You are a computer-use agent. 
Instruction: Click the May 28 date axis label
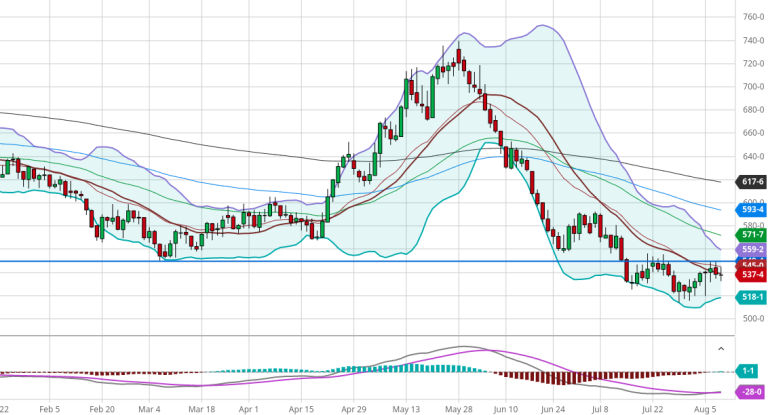point(459,409)
